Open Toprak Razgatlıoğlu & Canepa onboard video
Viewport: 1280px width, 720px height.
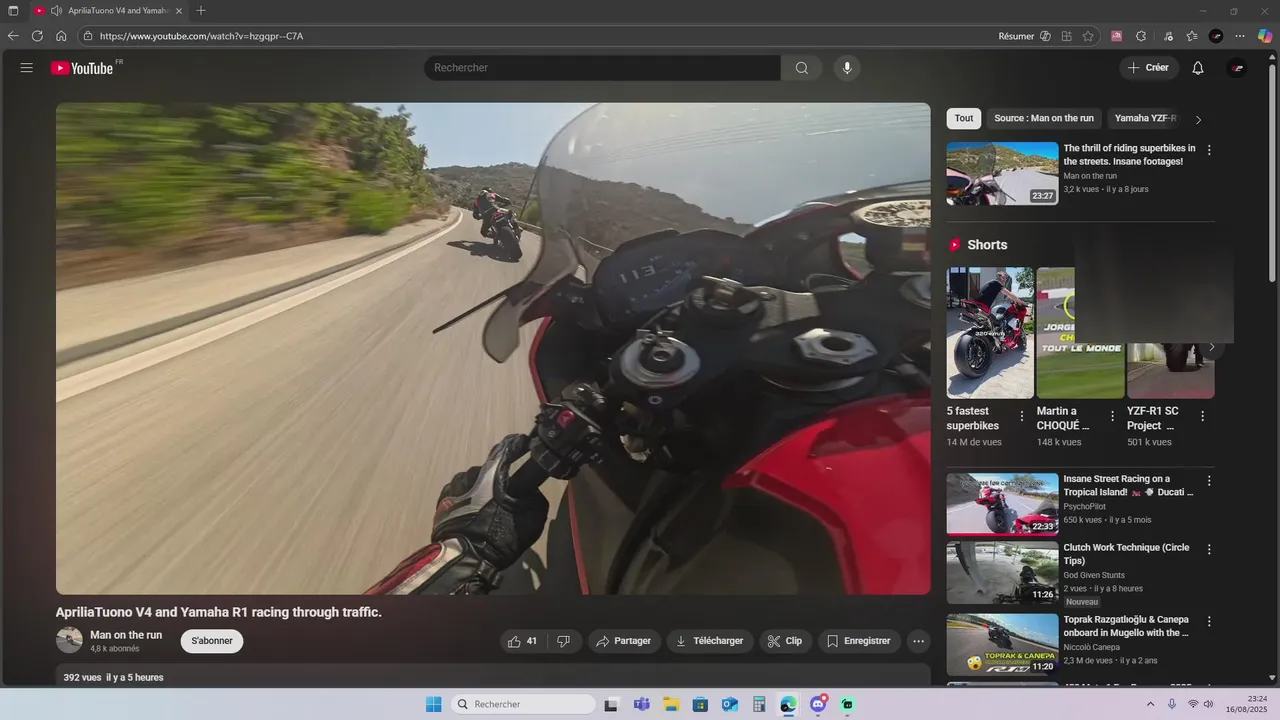tap(1002, 644)
